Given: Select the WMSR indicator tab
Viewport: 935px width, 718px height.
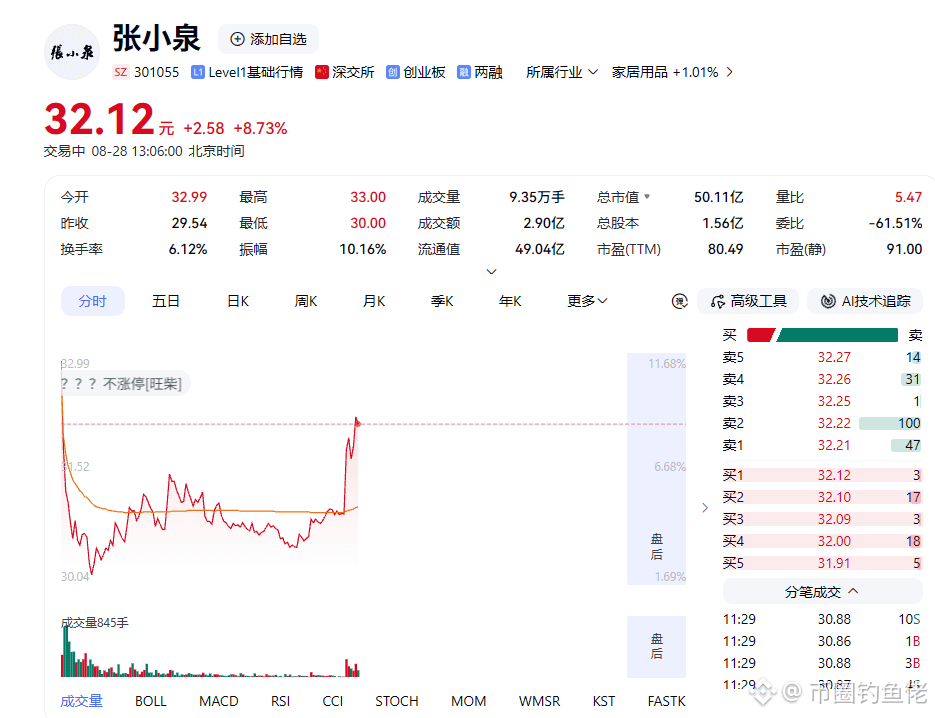Looking at the screenshot, I should pos(539,701).
